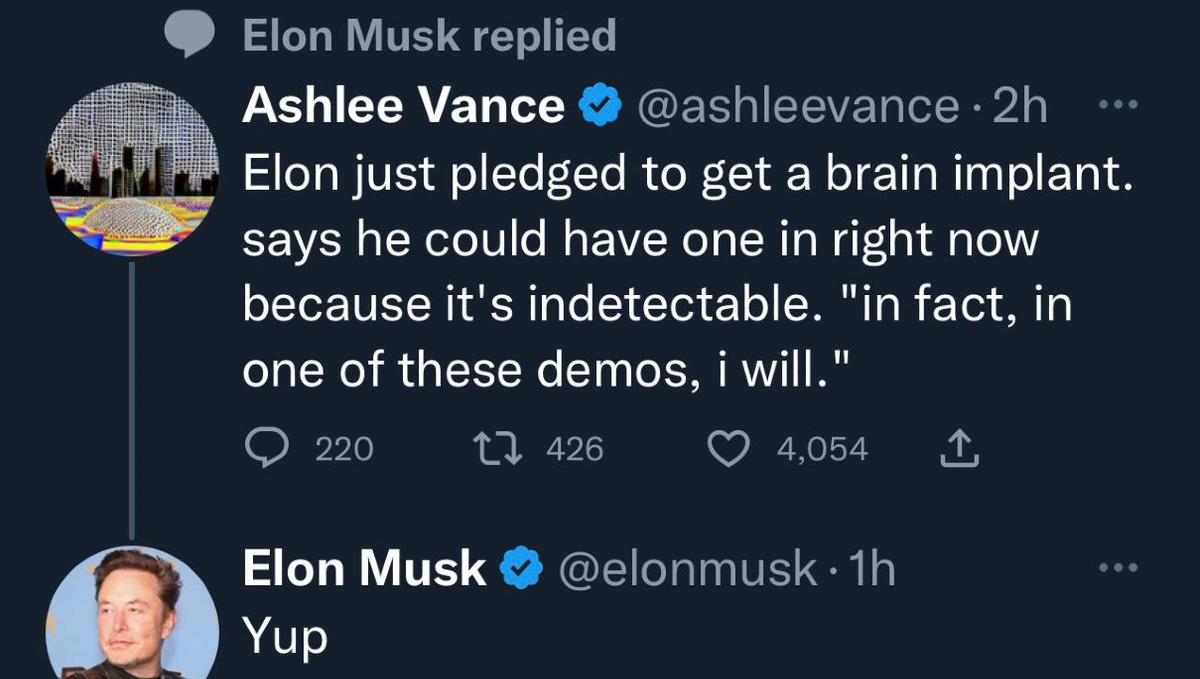Open the "Elon Musk replied" context label

click(429, 37)
